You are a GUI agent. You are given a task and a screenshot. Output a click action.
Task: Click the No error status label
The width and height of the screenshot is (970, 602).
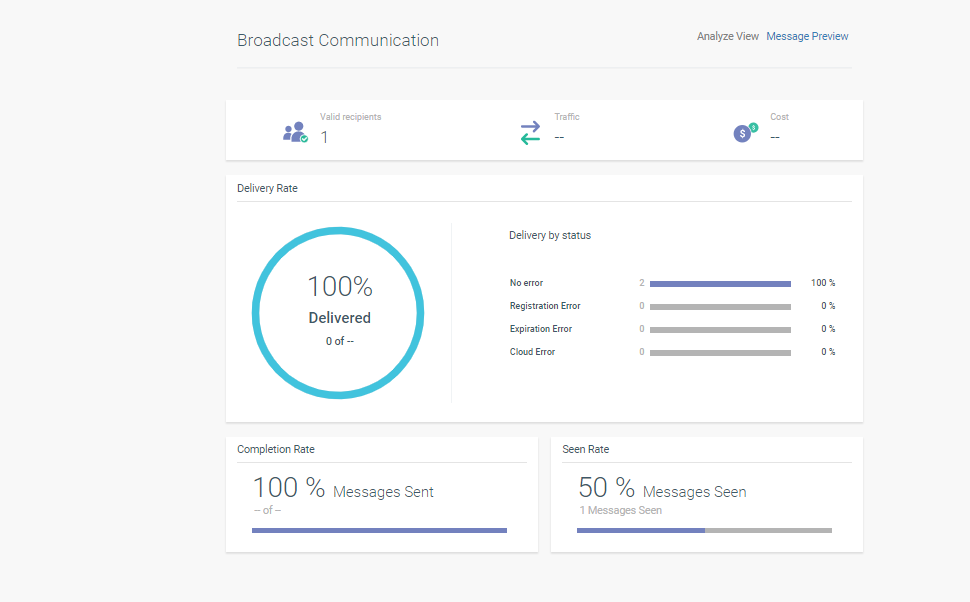pyautogui.click(x=526, y=284)
